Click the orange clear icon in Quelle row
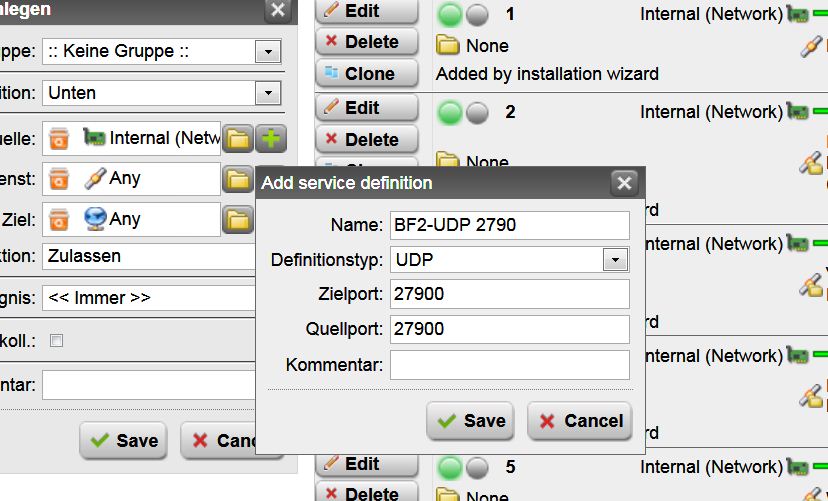828x501 pixels. (60, 138)
